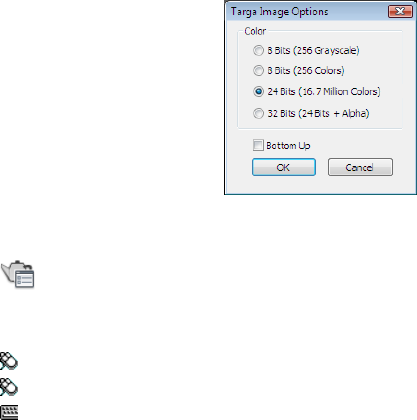Image resolution: width=417 pixels, height=420 pixels.
Task: Click the 'Bottom Up' label text
Action: click(x=288, y=146)
